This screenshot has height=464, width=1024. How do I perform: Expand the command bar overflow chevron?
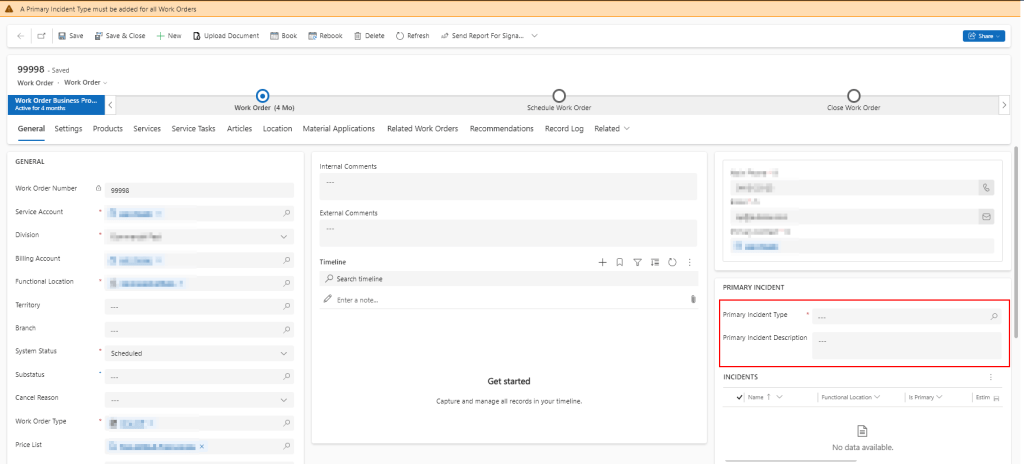click(x=534, y=36)
